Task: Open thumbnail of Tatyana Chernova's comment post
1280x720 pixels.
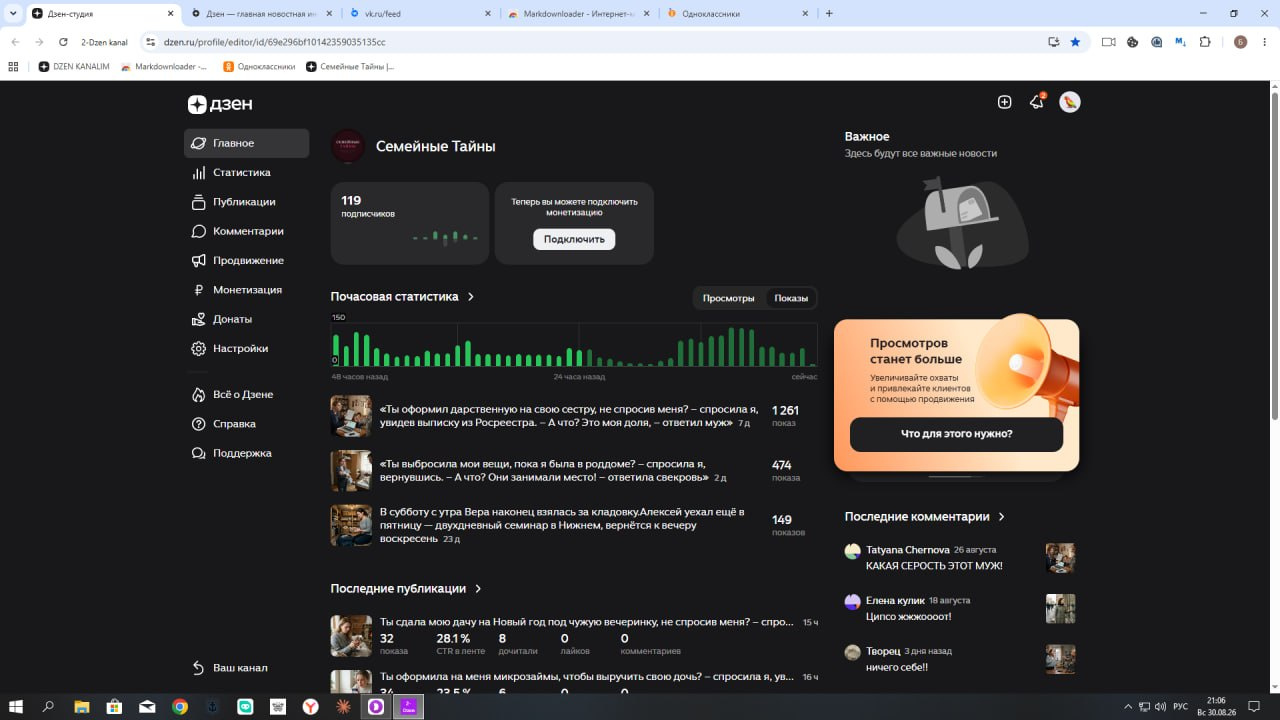Action: click(1060, 558)
